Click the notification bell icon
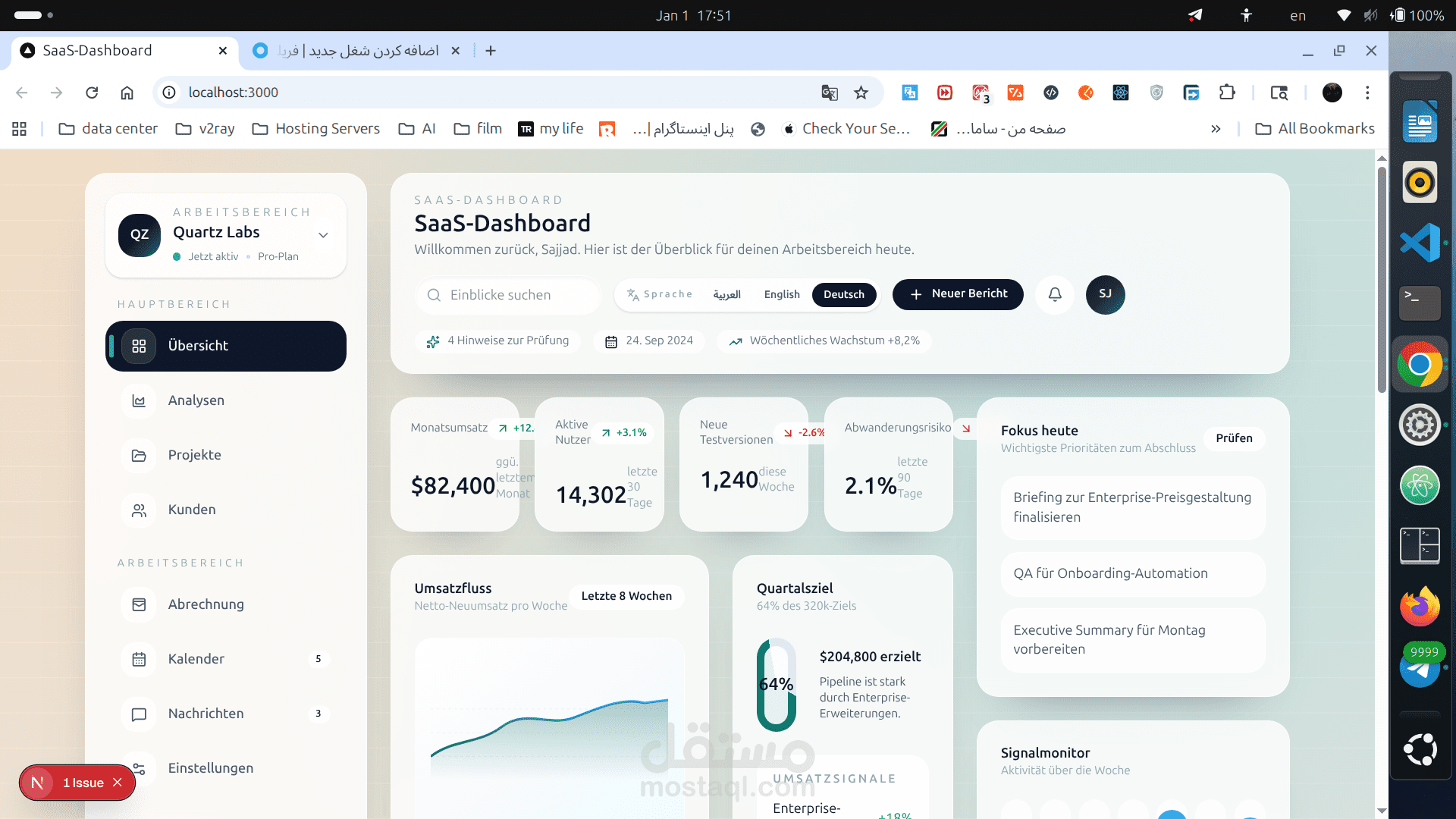 [x=1055, y=294]
